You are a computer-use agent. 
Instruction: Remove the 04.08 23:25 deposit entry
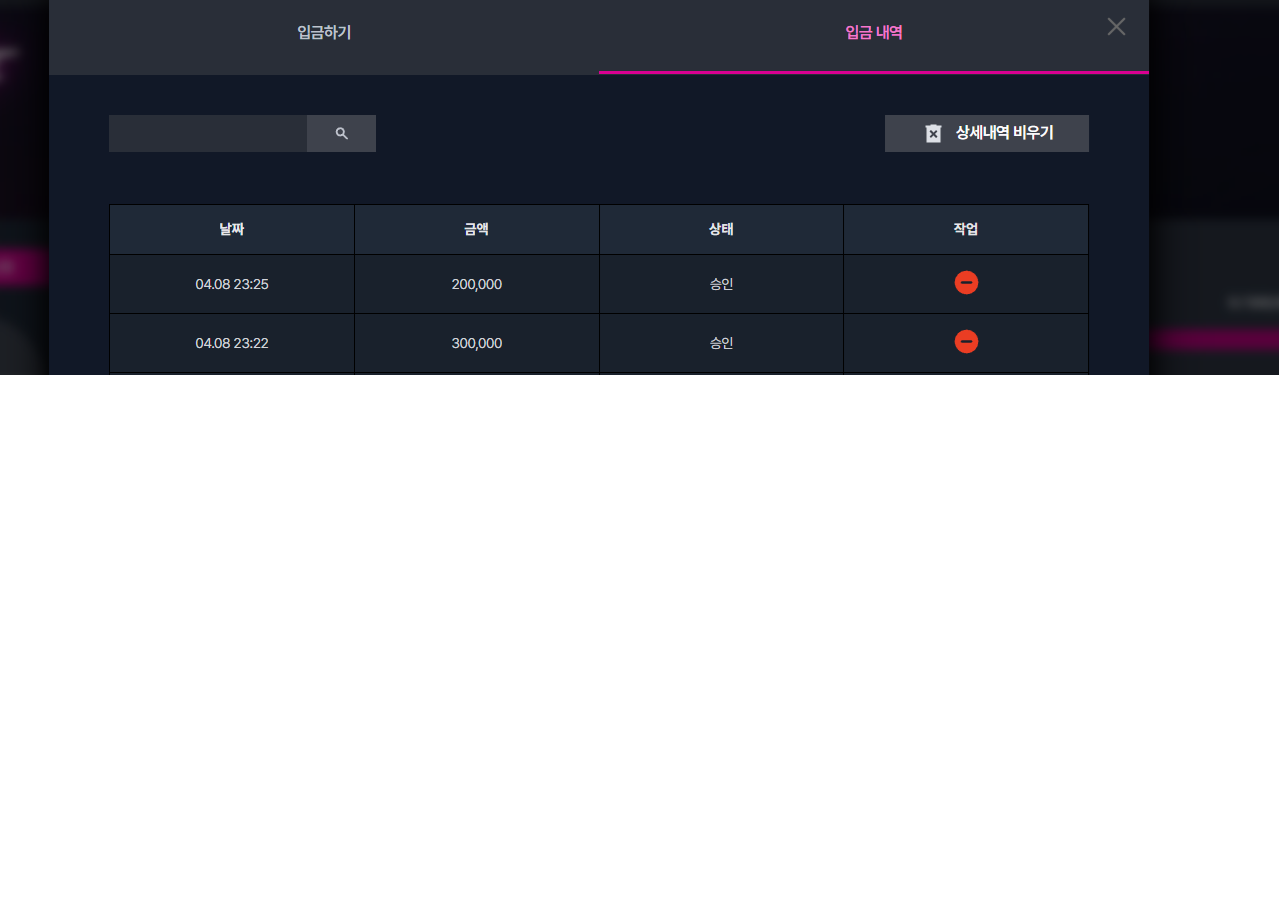coord(966,283)
